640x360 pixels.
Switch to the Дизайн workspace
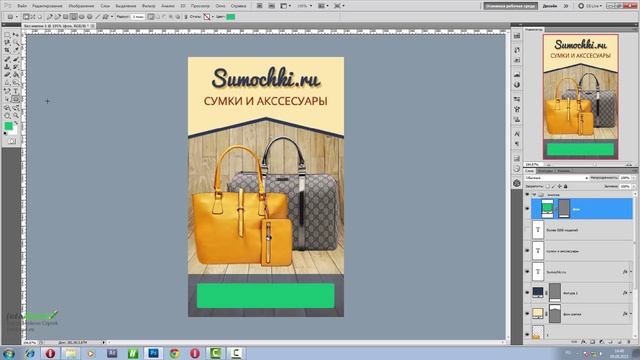(550, 6)
